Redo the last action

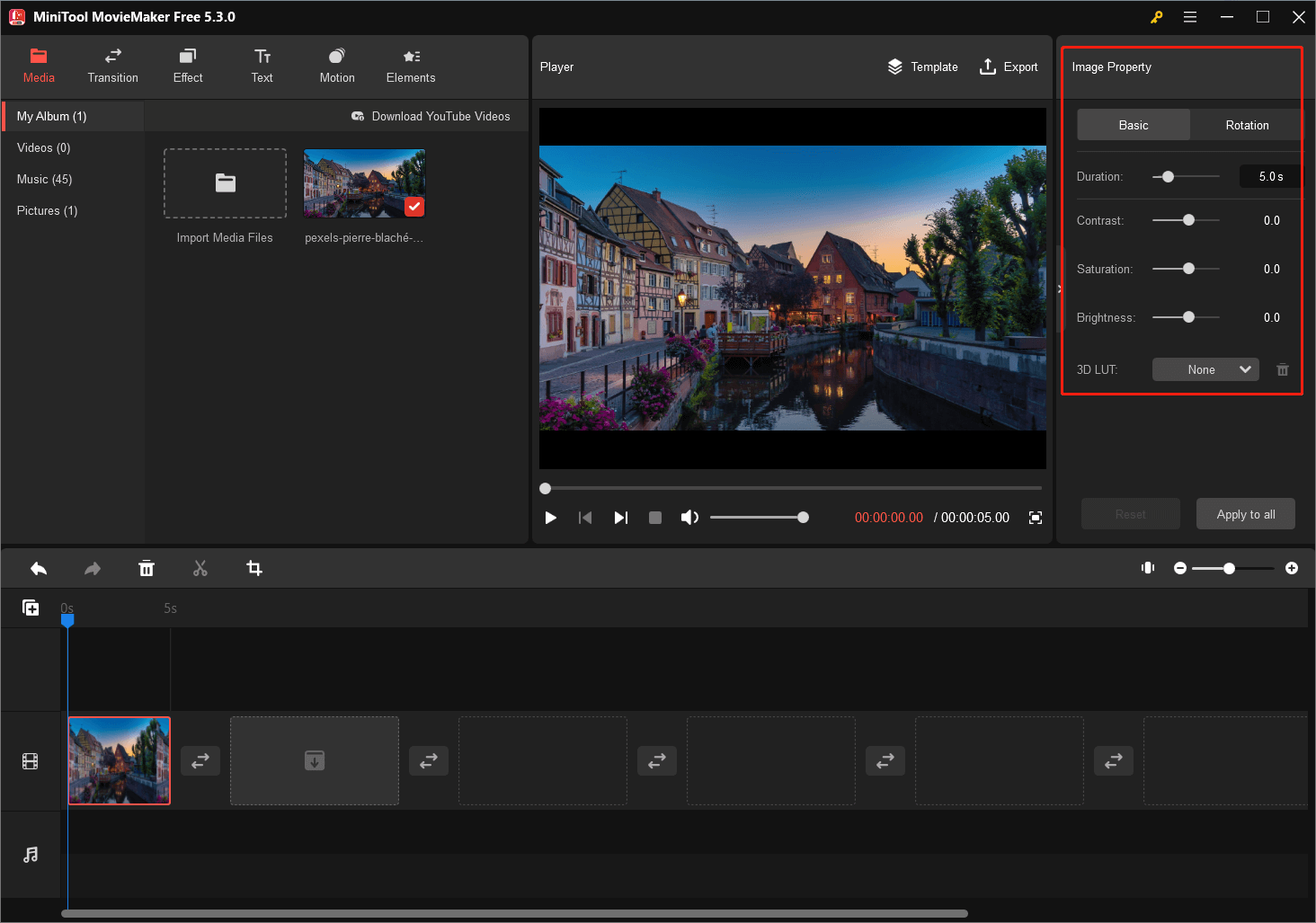[93, 568]
